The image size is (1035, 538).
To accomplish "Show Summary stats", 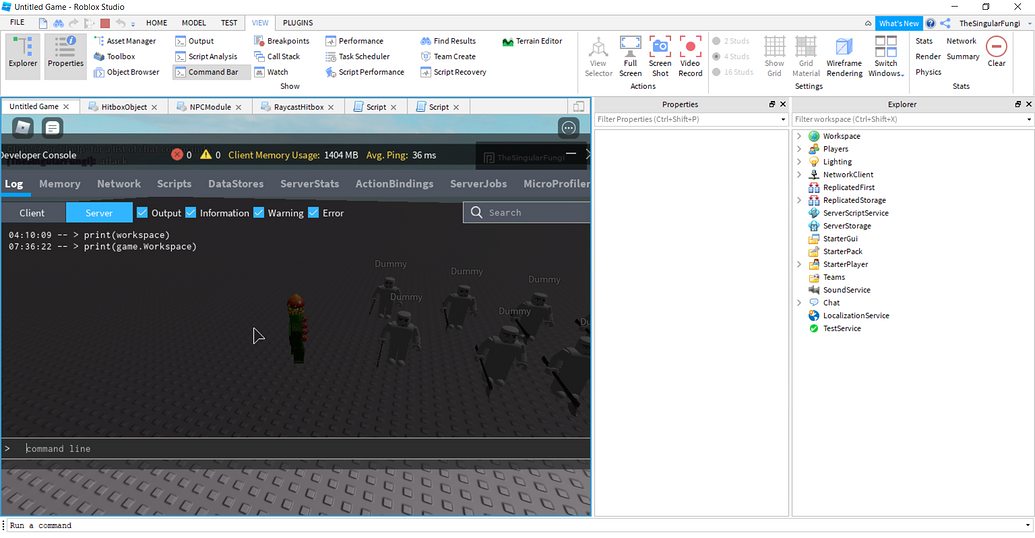I will pyautogui.click(x=963, y=57).
